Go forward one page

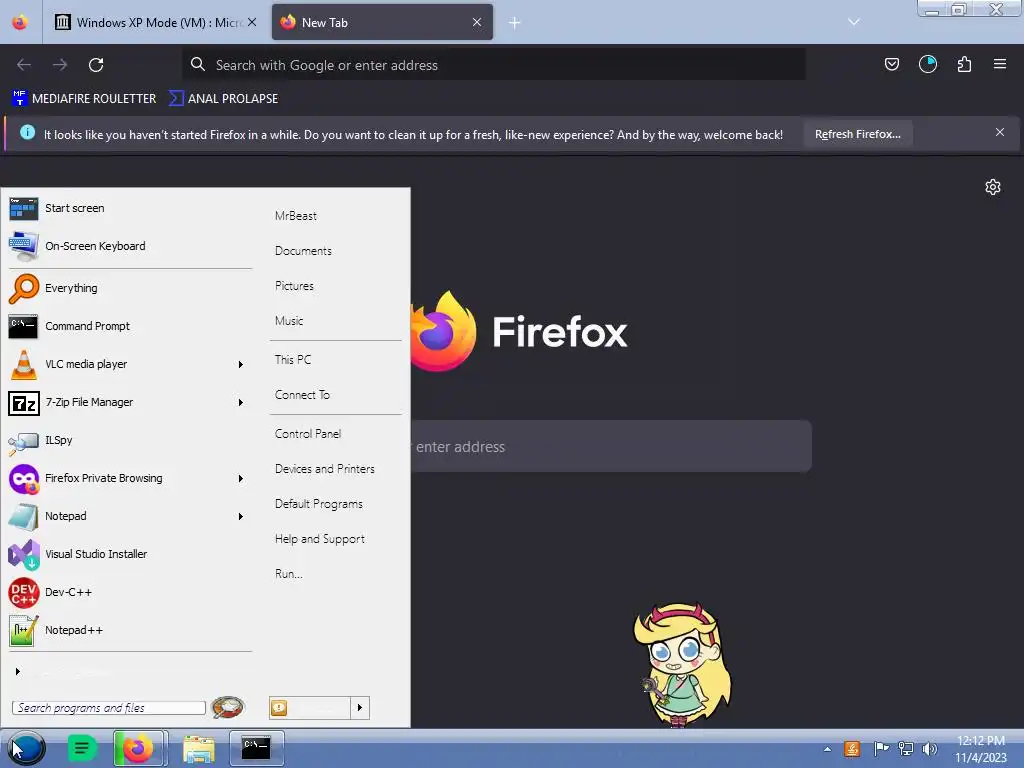point(60,65)
